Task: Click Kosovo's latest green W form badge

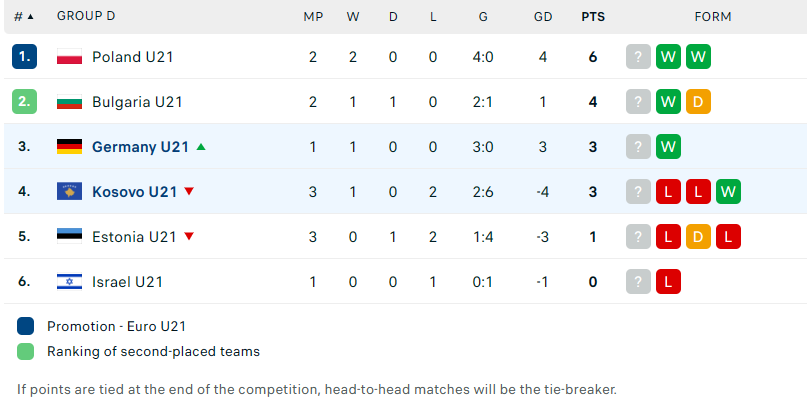Action: (728, 191)
